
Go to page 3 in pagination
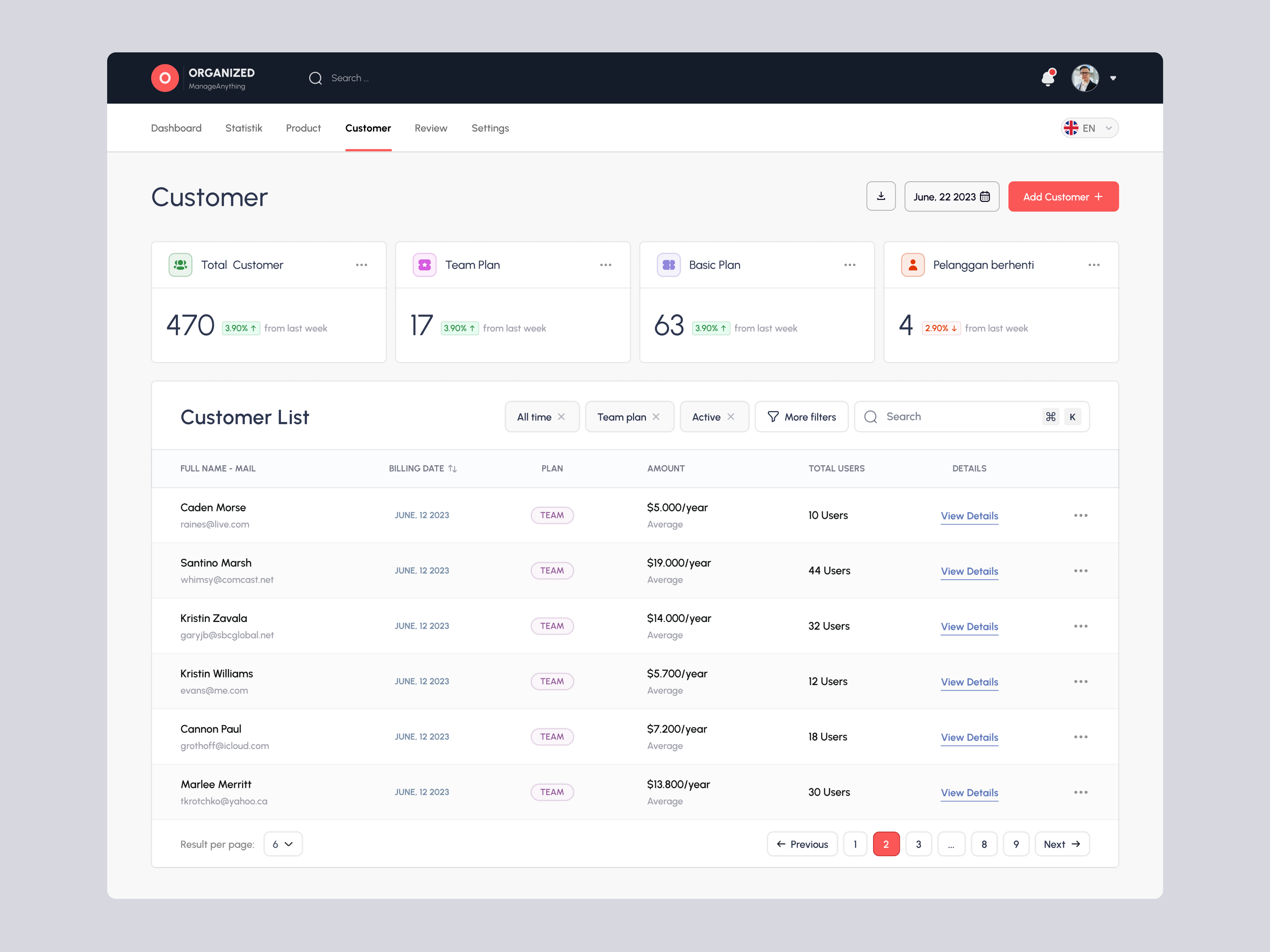click(x=918, y=844)
